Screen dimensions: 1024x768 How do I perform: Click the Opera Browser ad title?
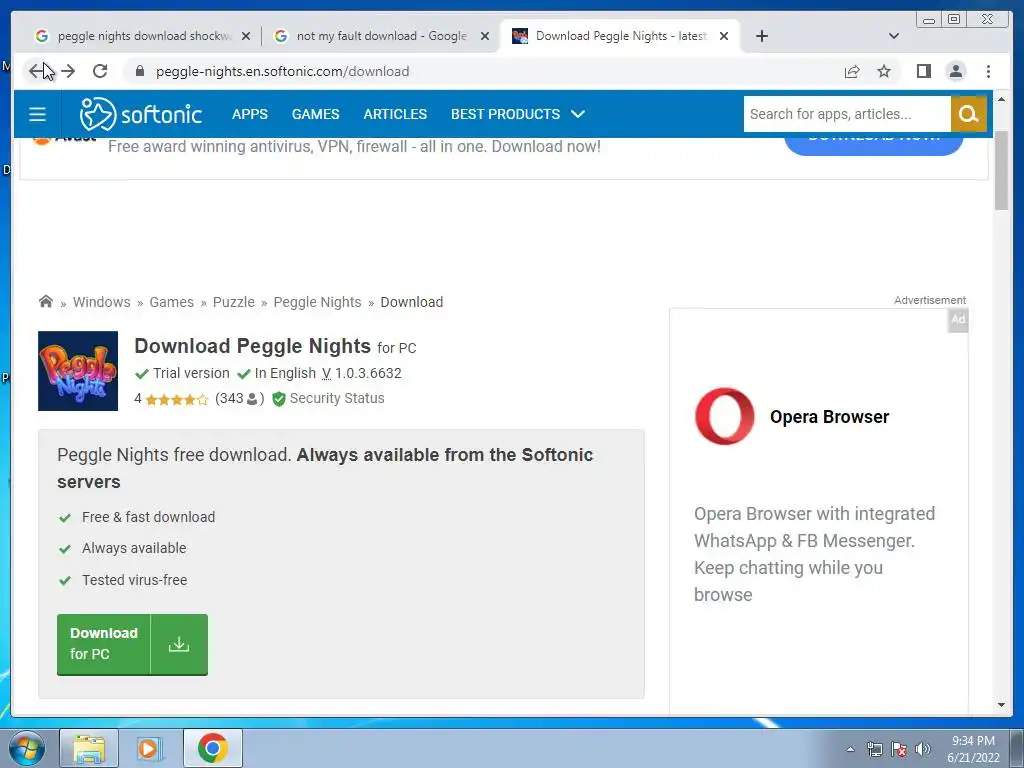(x=829, y=417)
